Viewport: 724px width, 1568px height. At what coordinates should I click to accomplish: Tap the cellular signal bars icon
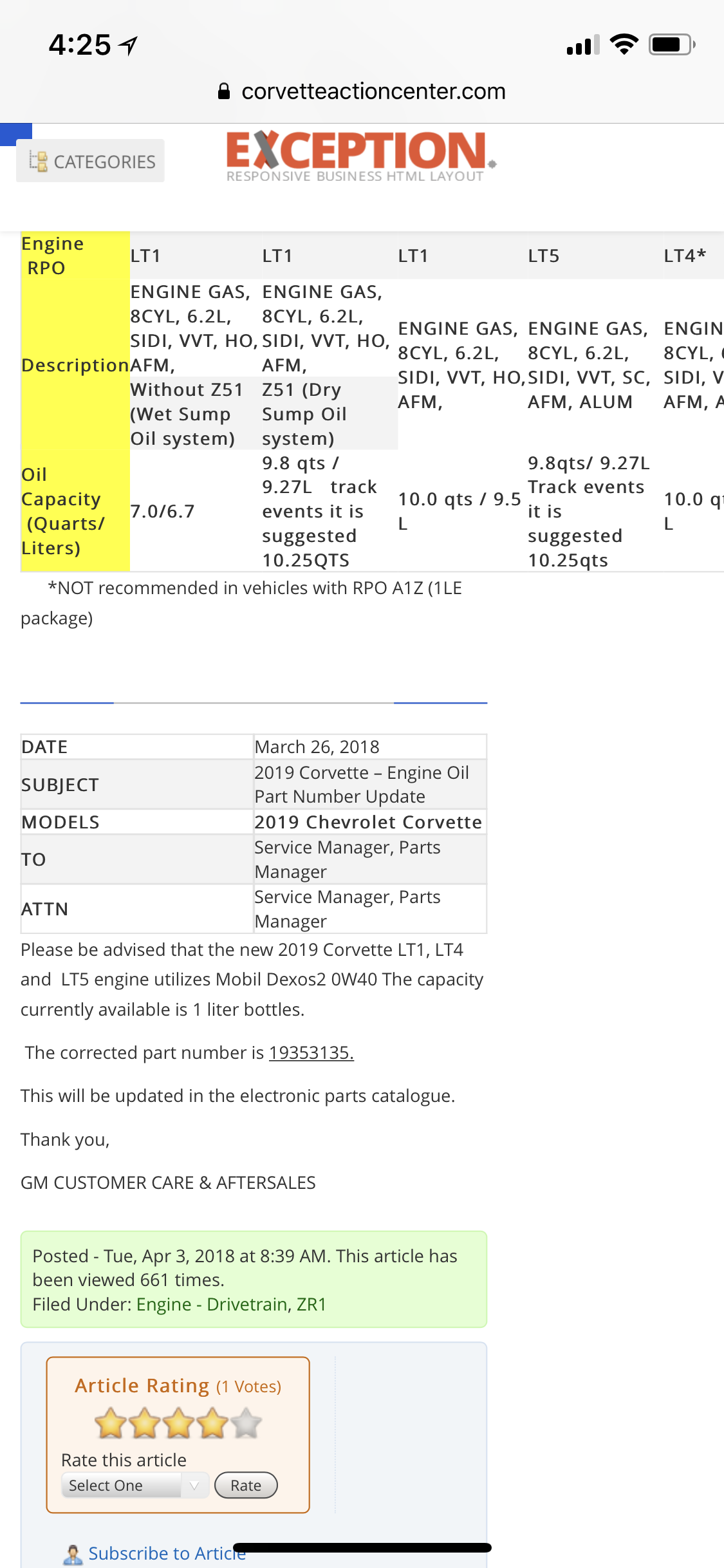pyautogui.click(x=583, y=44)
